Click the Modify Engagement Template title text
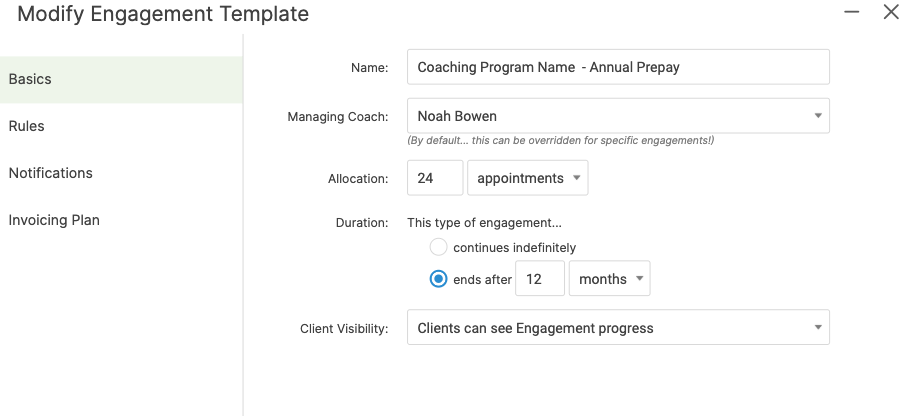 pyautogui.click(x=163, y=14)
